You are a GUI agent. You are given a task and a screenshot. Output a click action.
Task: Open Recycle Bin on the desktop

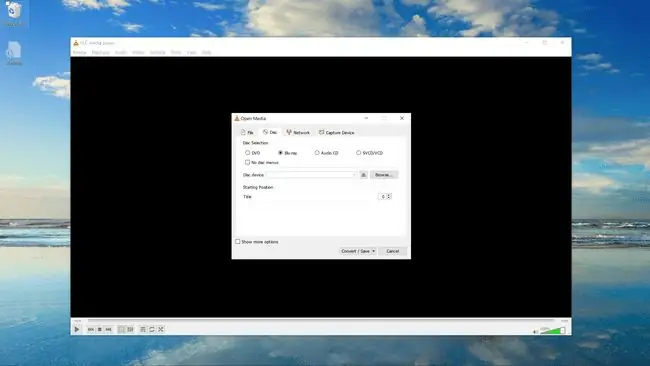pos(13,13)
